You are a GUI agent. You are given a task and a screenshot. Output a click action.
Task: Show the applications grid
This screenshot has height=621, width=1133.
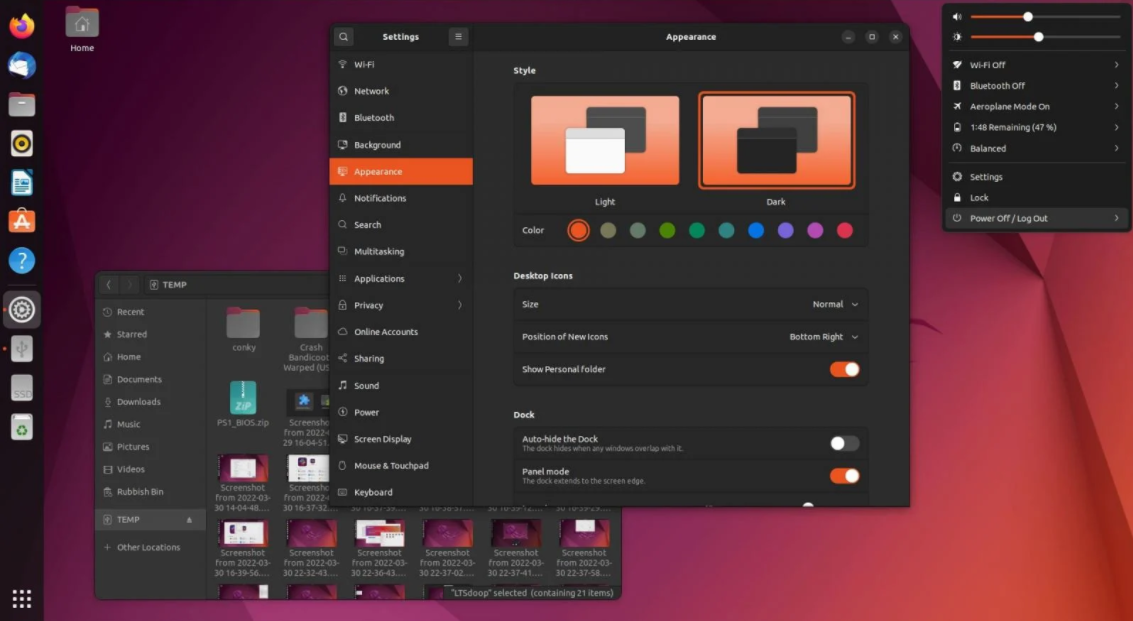click(x=22, y=599)
